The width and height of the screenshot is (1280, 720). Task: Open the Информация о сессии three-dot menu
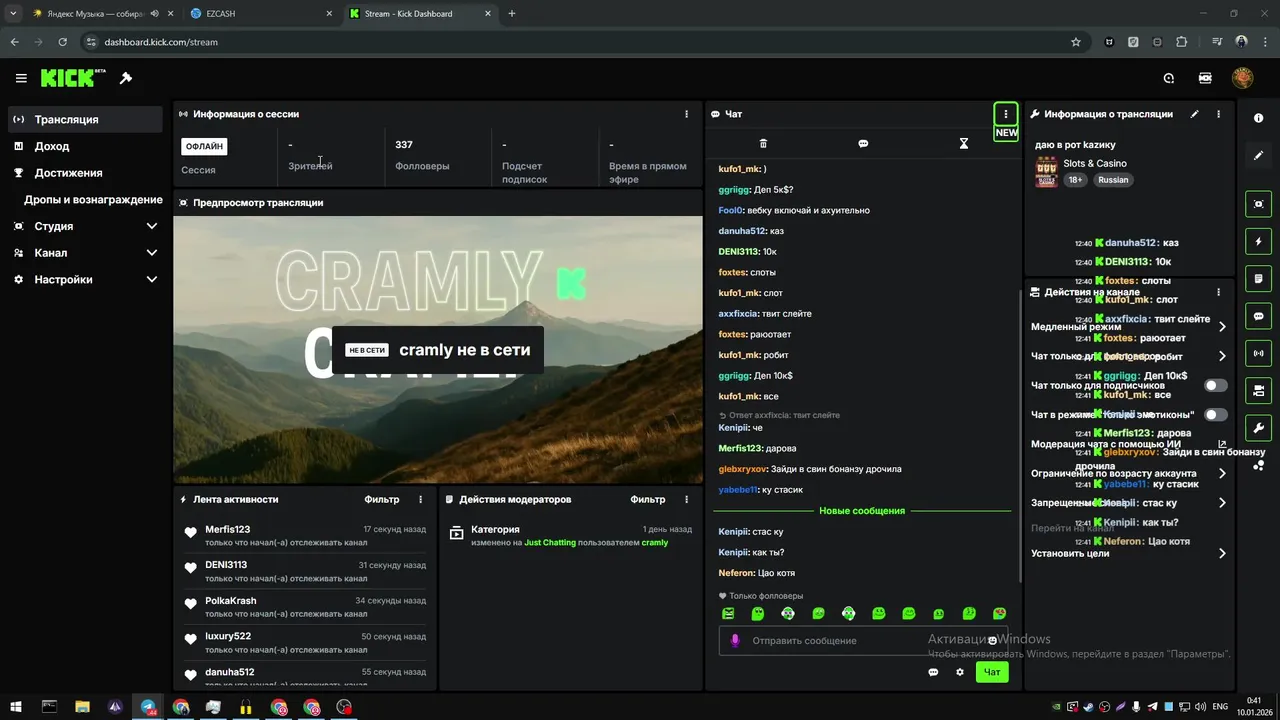tap(686, 114)
